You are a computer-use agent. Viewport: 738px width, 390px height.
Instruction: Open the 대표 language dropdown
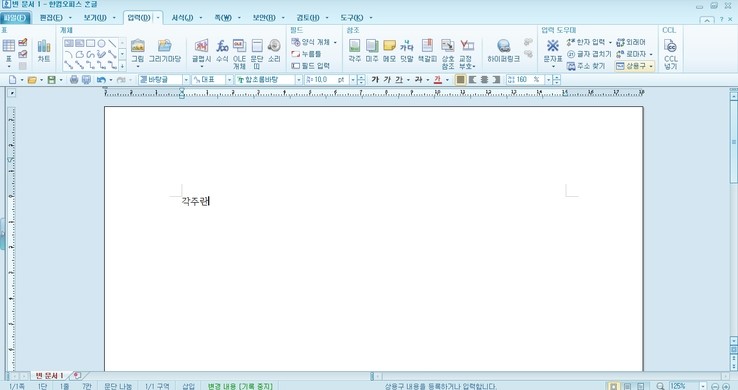pyautogui.click(x=230, y=80)
